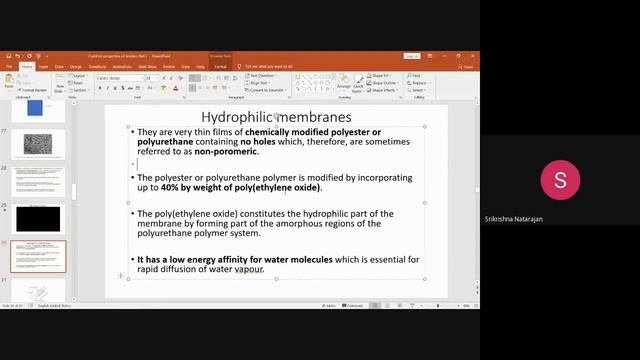Select slide 29 thumbnail with black image
The width and height of the screenshot is (640, 360).
pos(38,219)
